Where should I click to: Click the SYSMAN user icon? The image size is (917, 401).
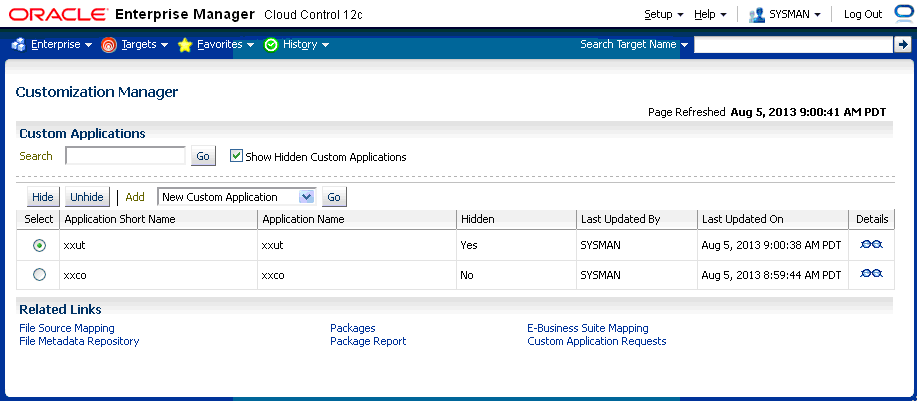click(757, 15)
